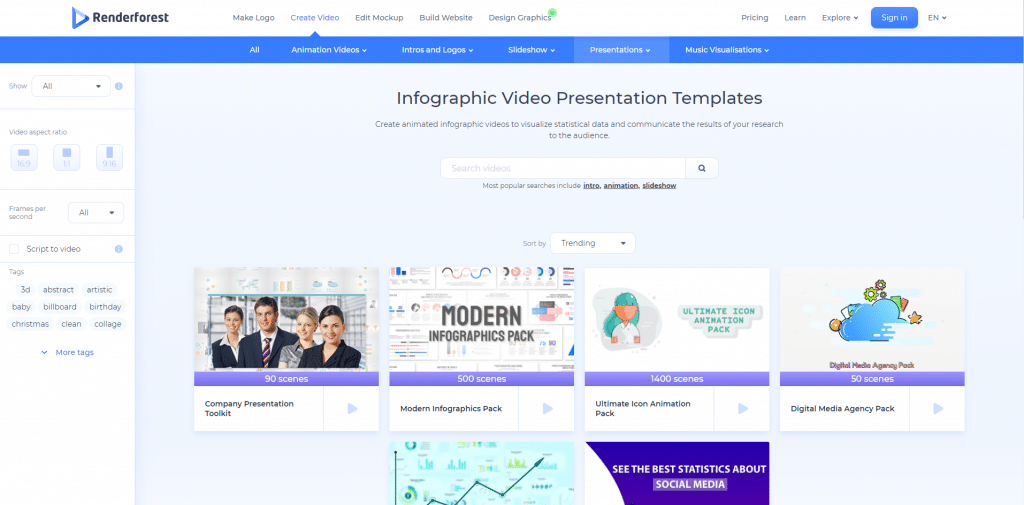Open the Music Visualisations menu

pos(726,50)
